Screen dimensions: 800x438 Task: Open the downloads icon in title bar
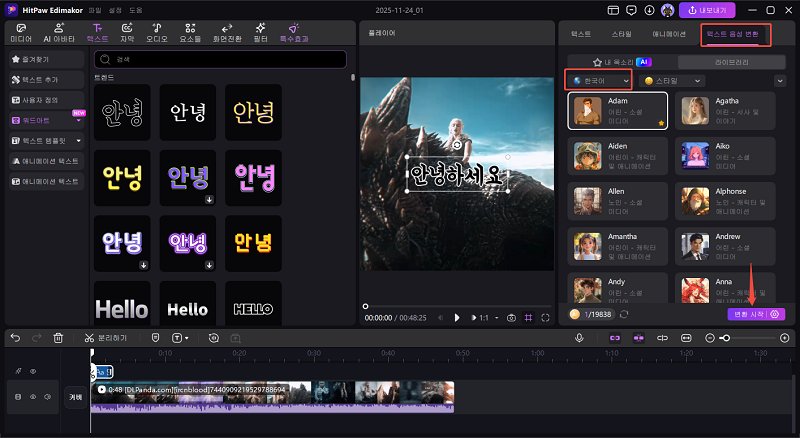(x=649, y=10)
